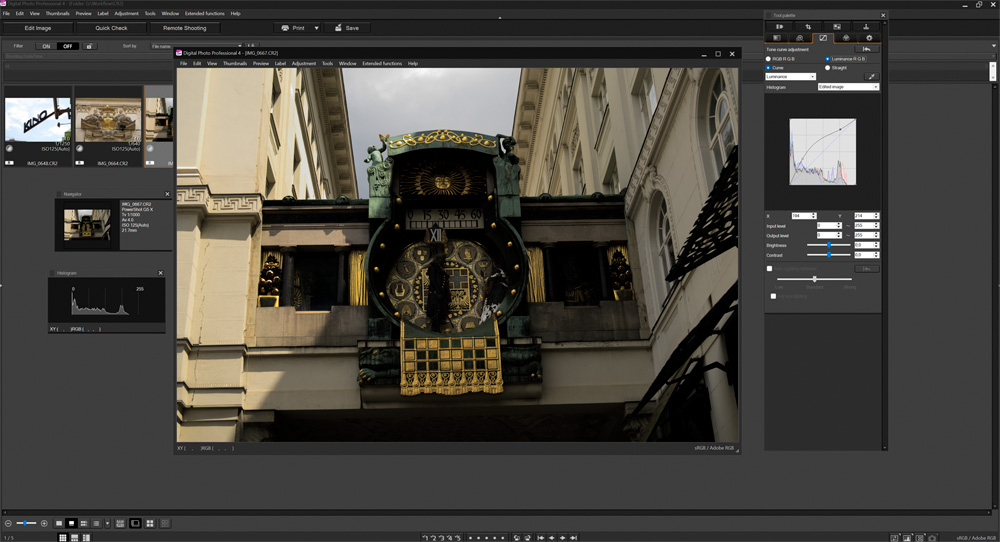Turn the filter OFF
Viewport: 1000px width, 542px height.
68,46
